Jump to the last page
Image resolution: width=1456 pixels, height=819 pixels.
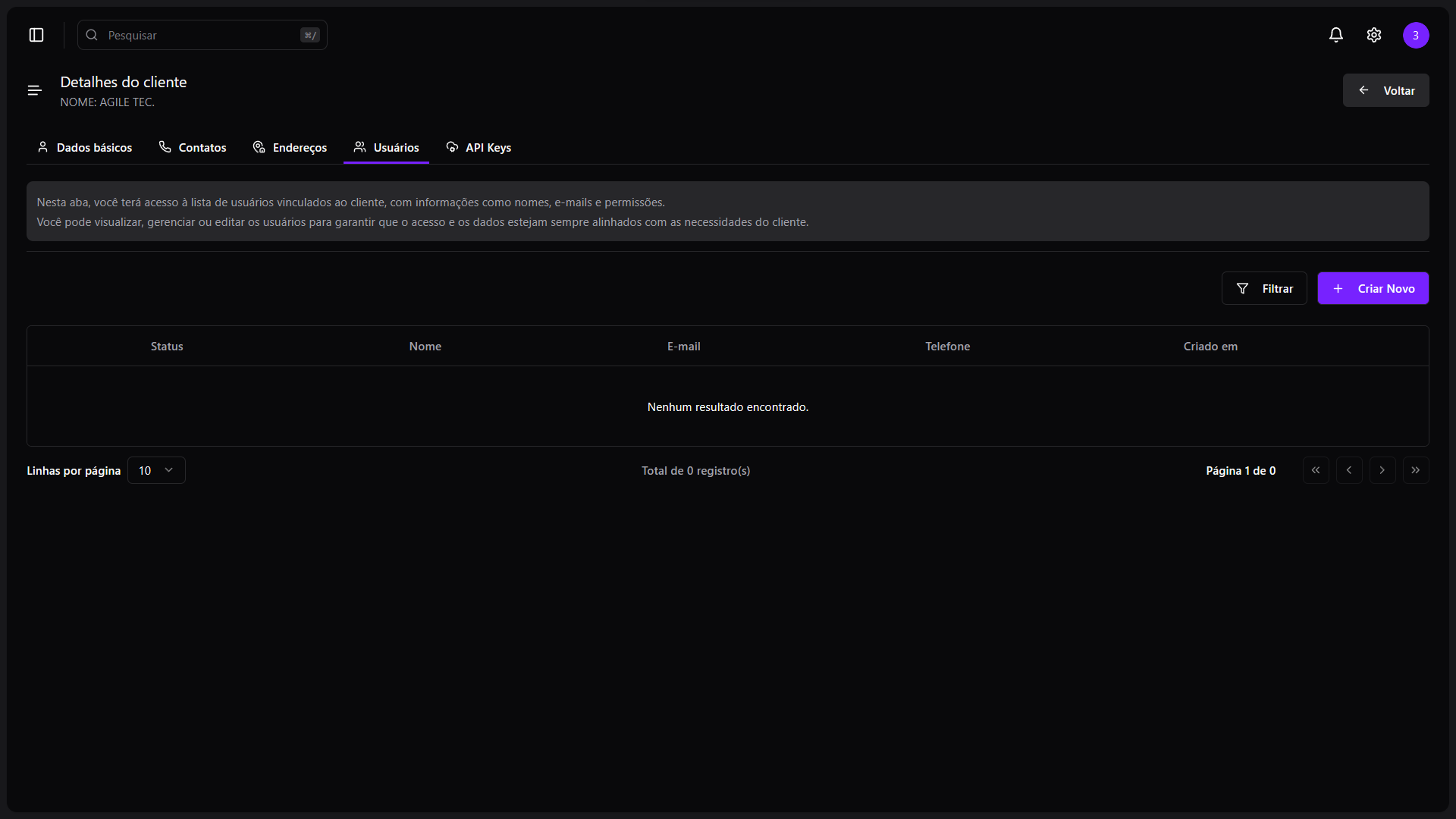tap(1416, 470)
